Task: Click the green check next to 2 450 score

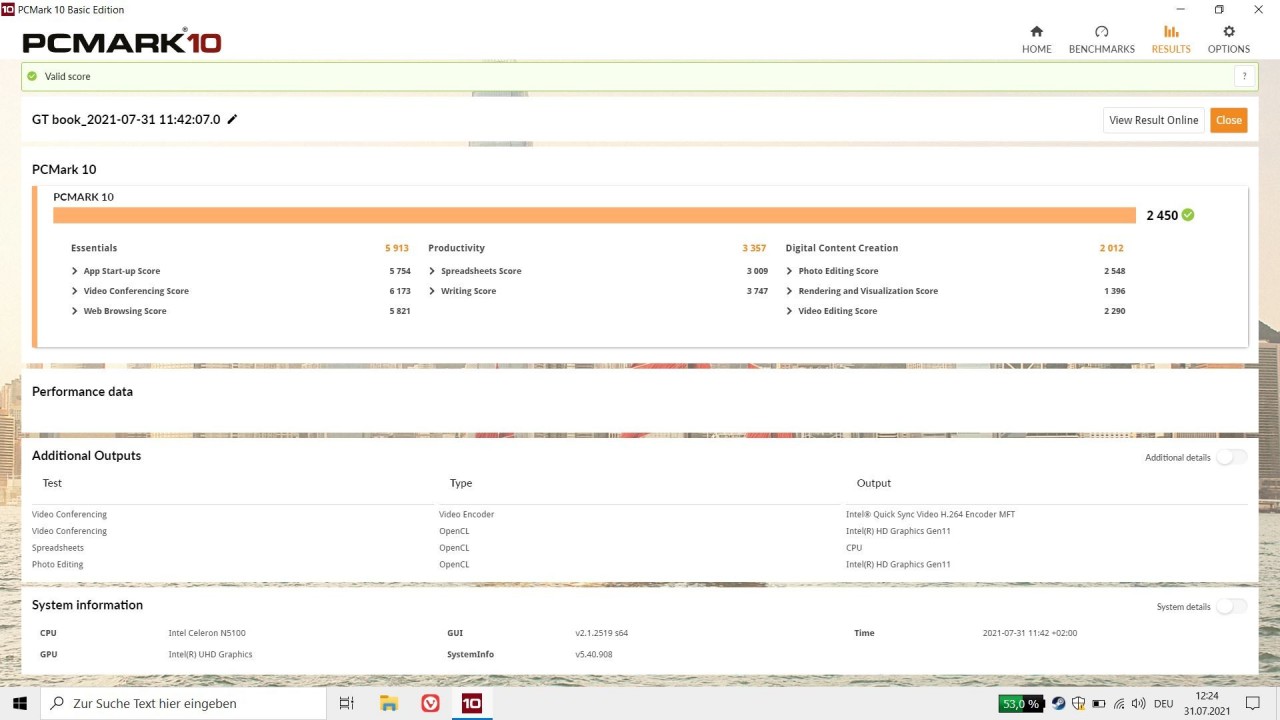Action: click(1188, 215)
